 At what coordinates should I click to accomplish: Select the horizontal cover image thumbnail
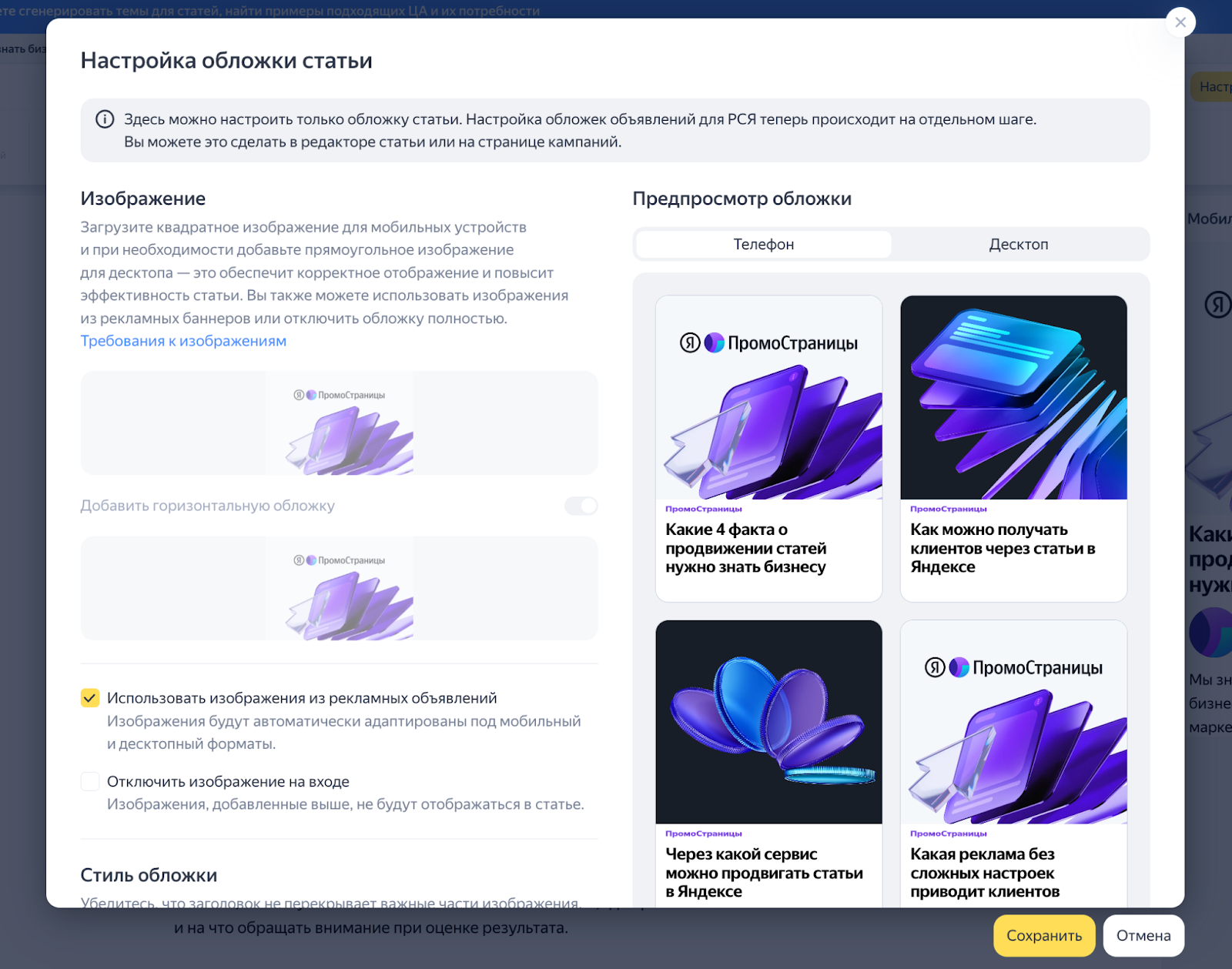tap(340, 589)
